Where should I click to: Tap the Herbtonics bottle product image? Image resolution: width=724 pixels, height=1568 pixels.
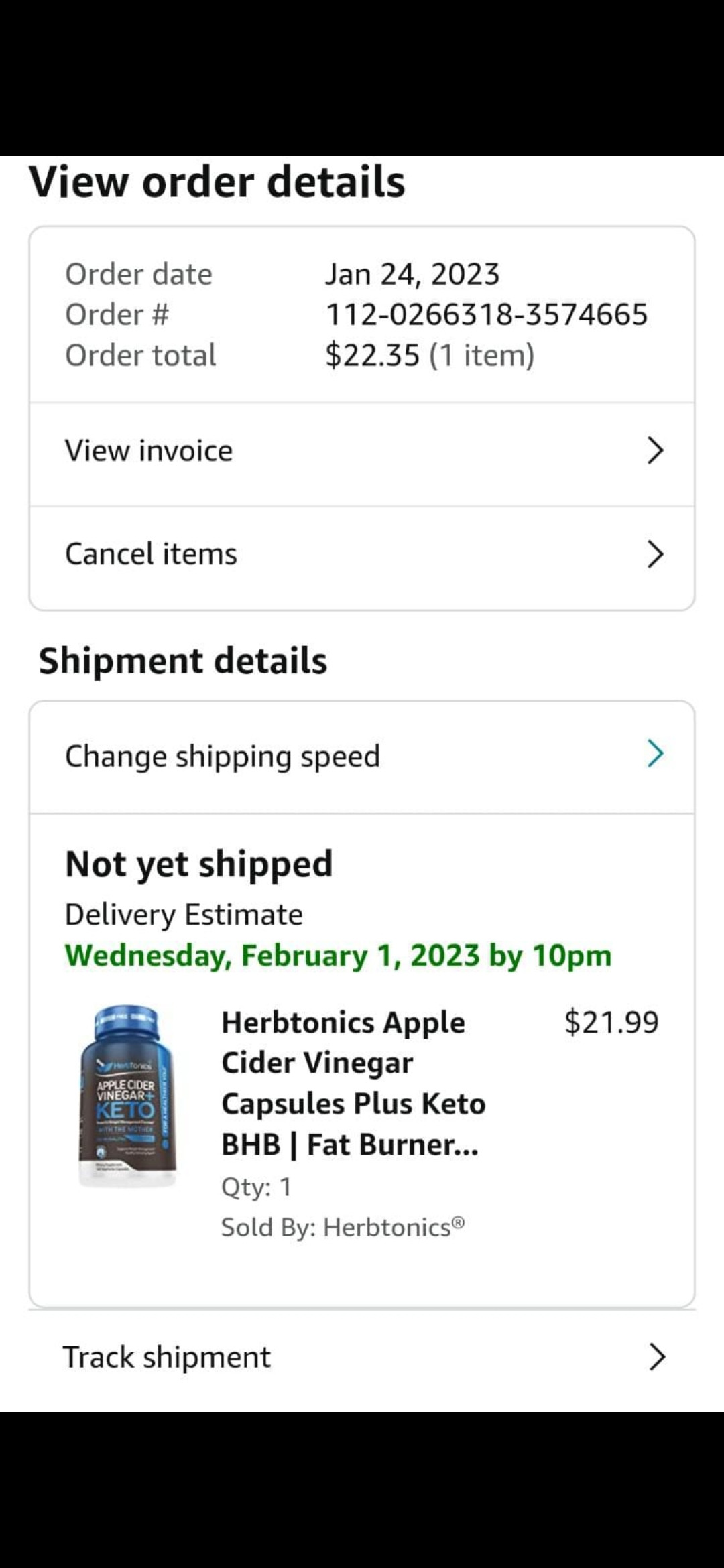pos(127,1096)
